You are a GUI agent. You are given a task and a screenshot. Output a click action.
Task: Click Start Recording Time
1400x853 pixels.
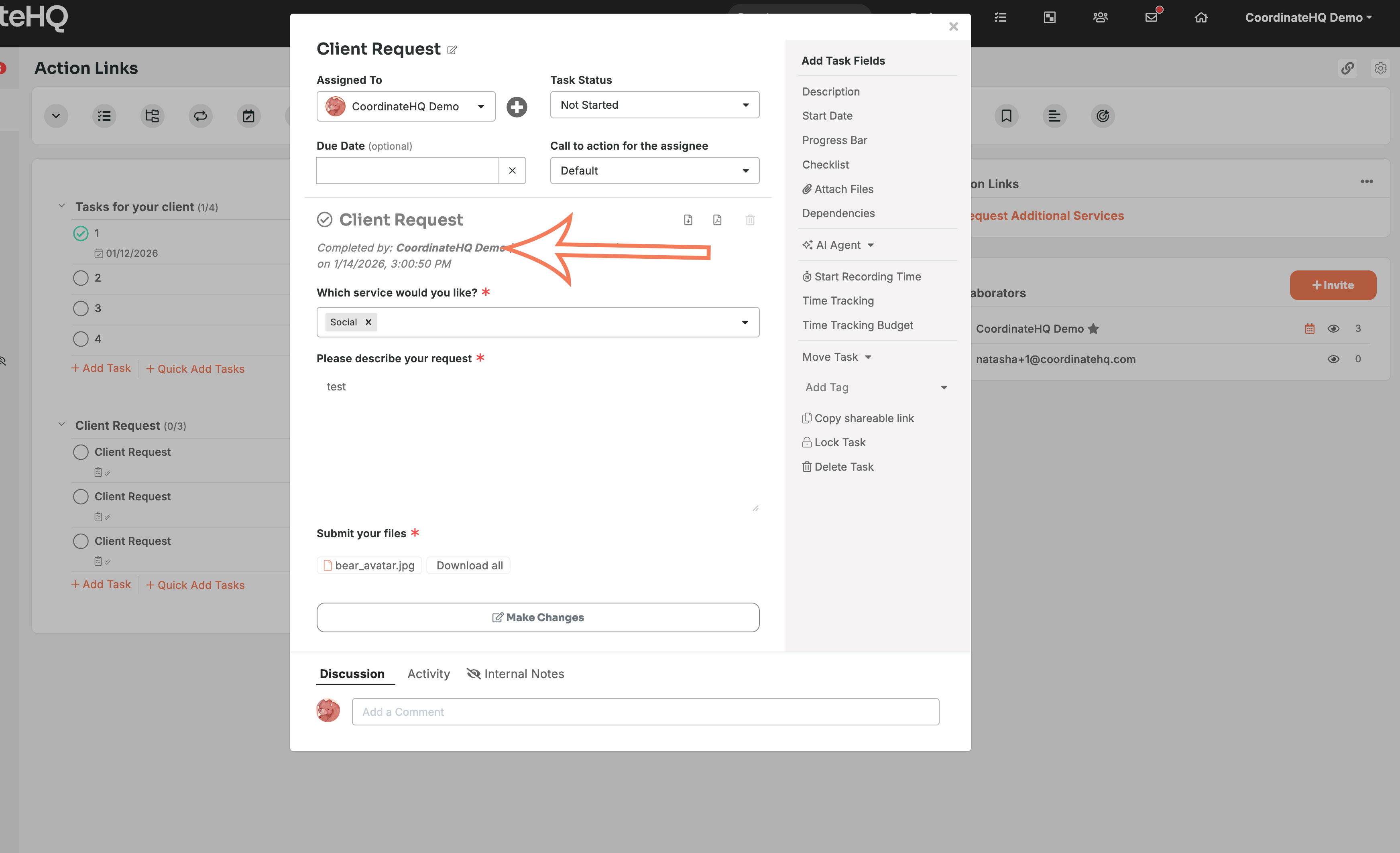[x=861, y=276]
